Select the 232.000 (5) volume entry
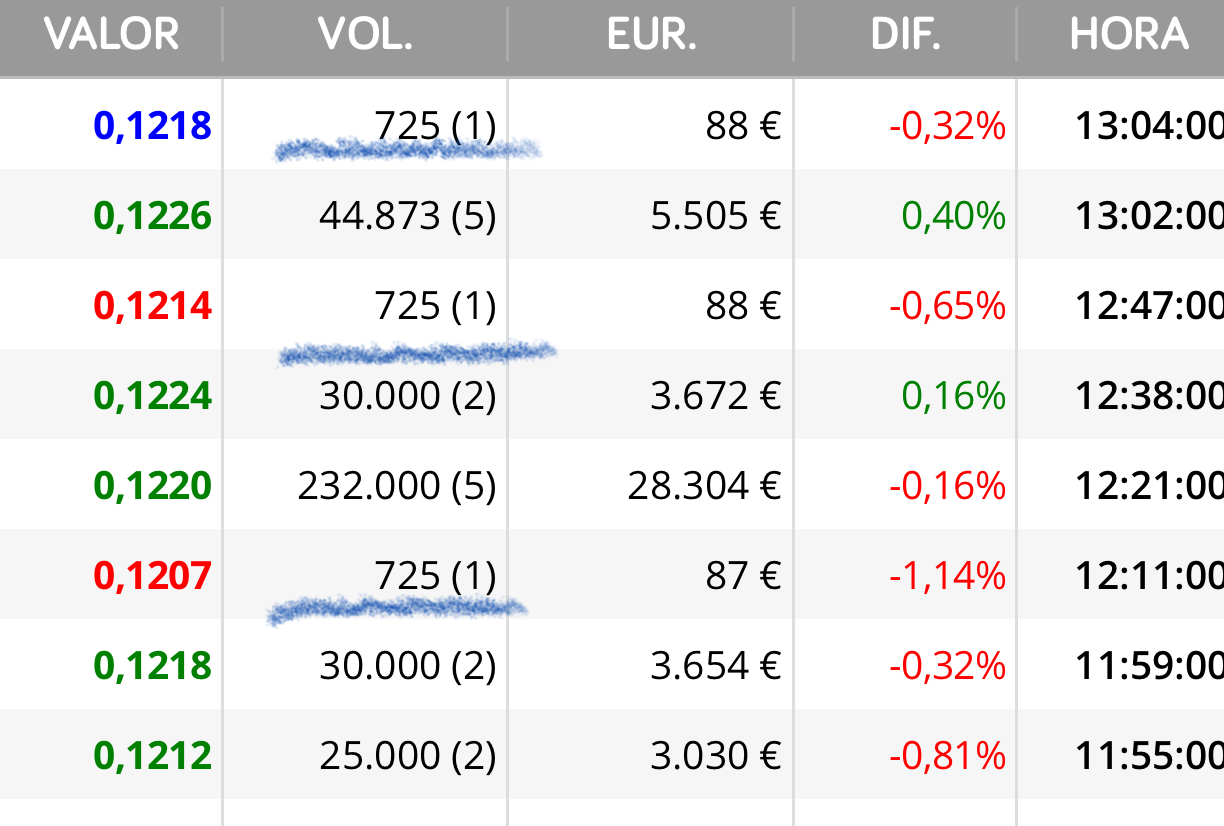This screenshot has width=1224, height=826. pos(397,486)
